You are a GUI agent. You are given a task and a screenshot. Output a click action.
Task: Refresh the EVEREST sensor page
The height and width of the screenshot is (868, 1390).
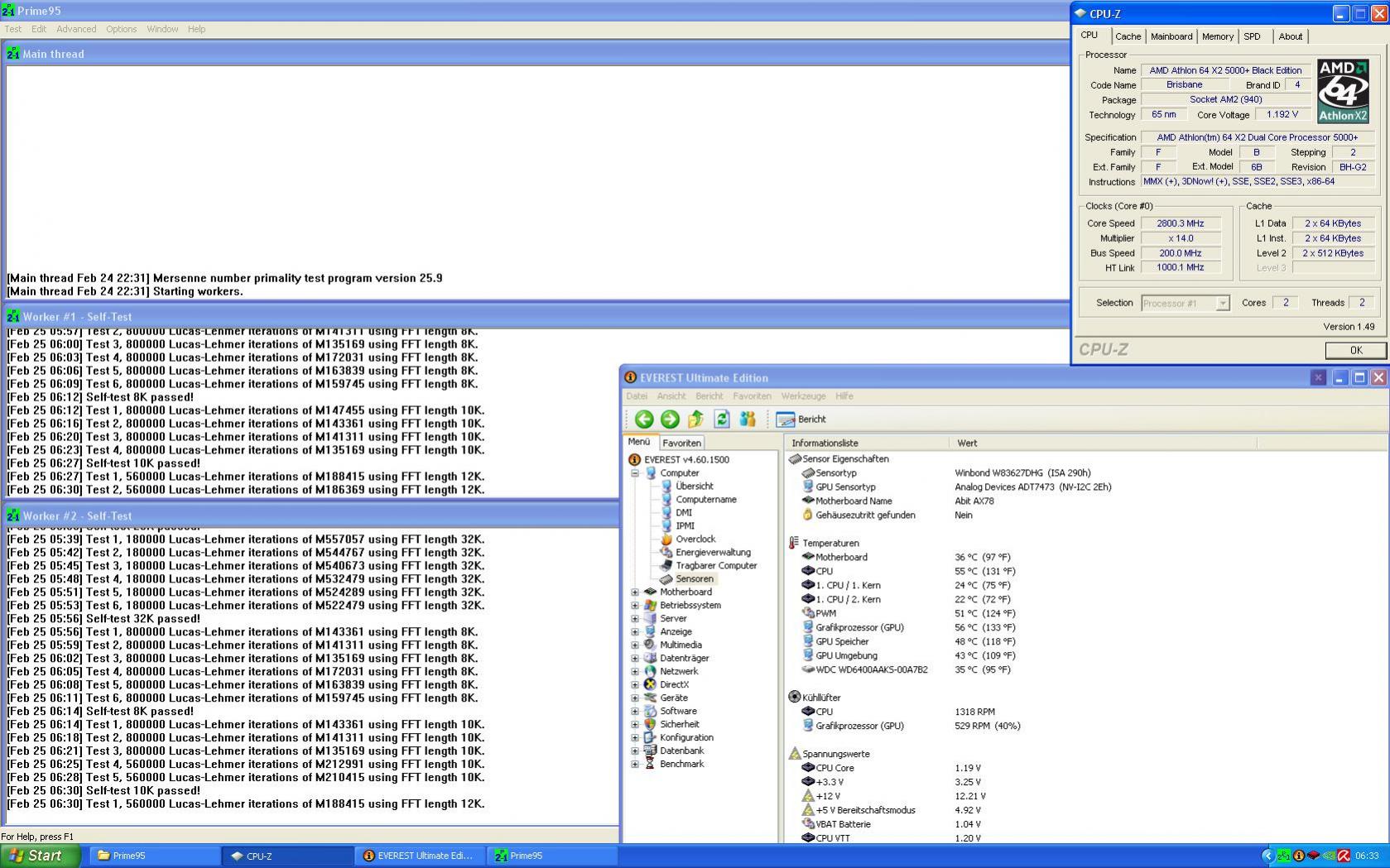point(721,420)
